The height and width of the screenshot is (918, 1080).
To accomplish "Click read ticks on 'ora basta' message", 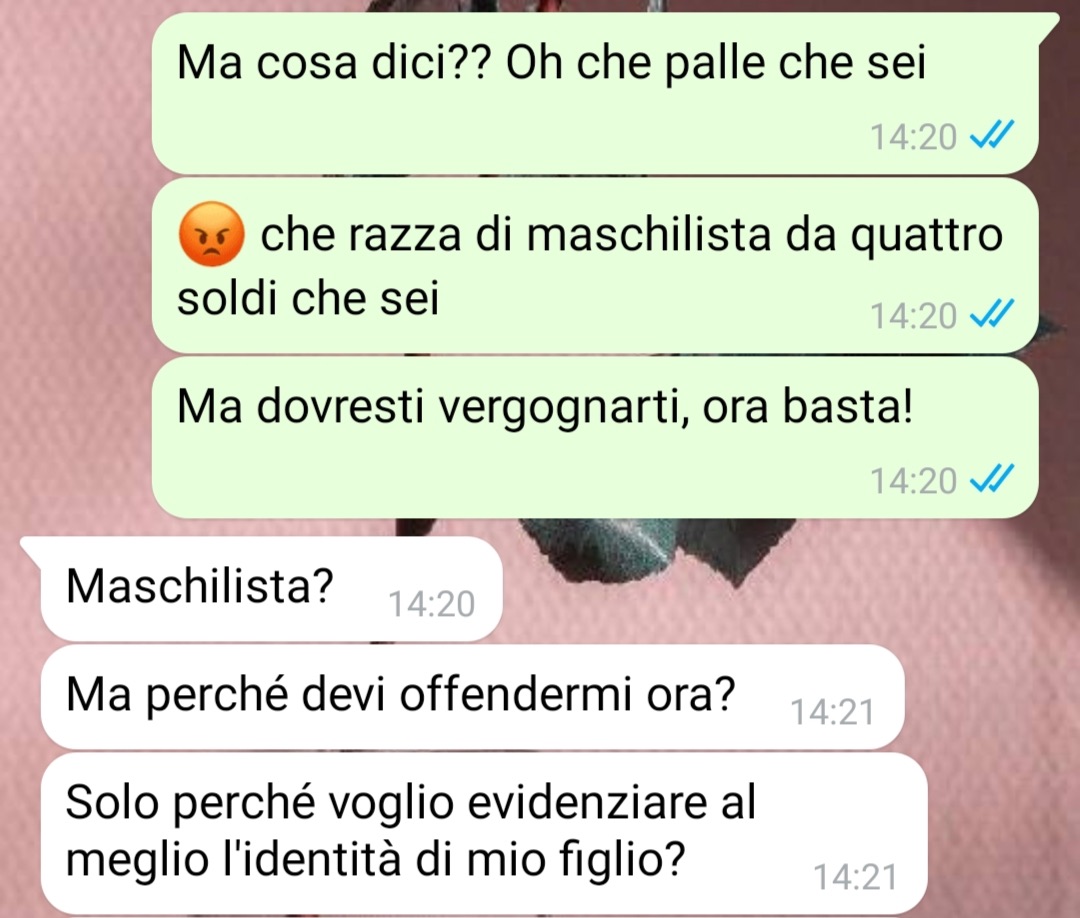I will [991, 479].
